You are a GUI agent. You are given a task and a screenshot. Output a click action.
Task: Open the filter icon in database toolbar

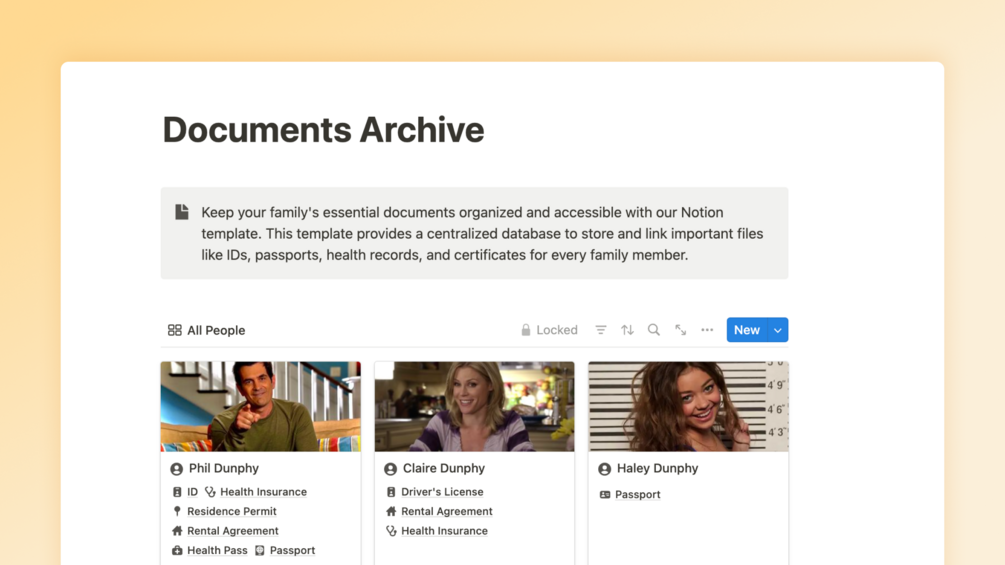(x=601, y=330)
